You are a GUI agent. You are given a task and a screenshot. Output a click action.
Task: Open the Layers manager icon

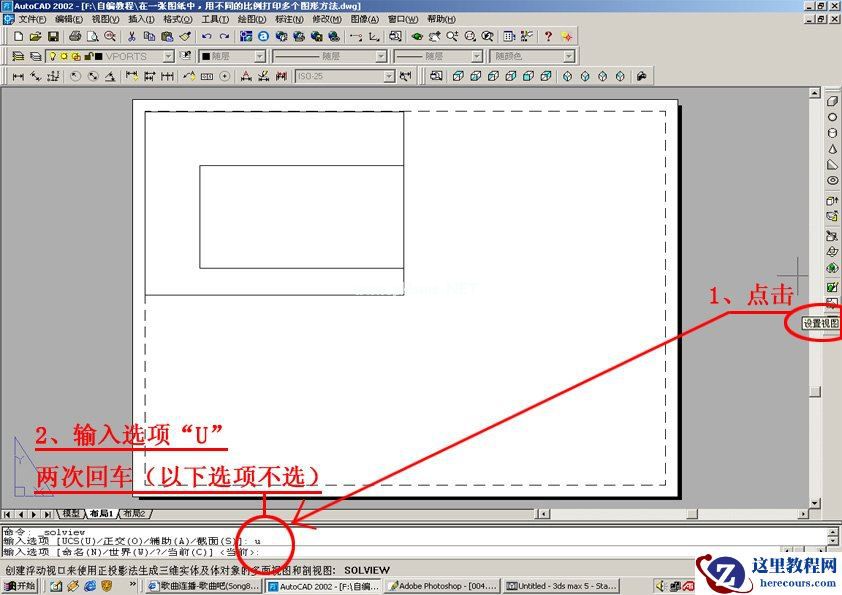pyautogui.click(x=18, y=56)
